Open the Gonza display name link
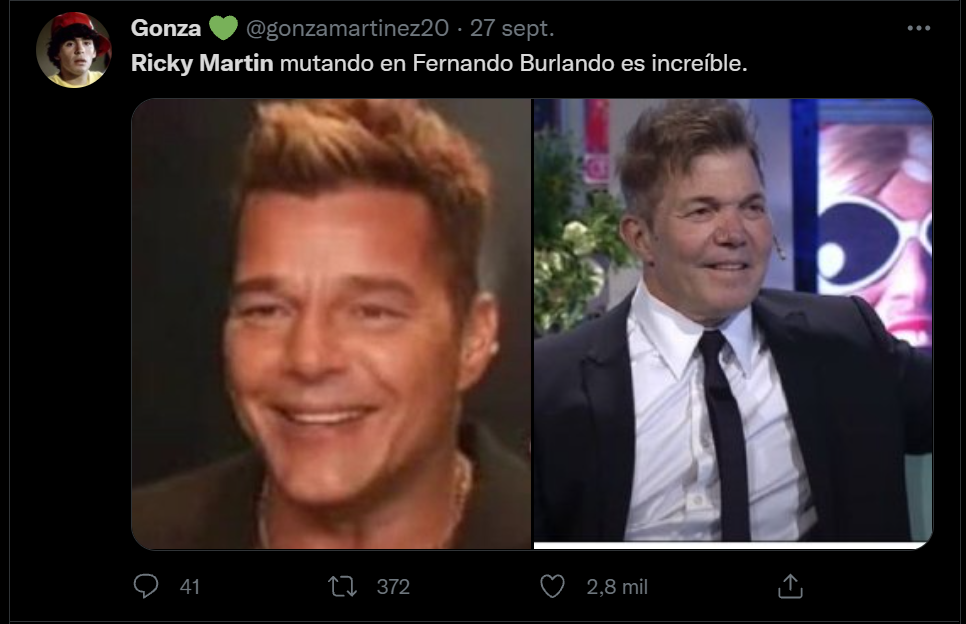The height and width of the screenshot is (624, 966). pos(166,28)
